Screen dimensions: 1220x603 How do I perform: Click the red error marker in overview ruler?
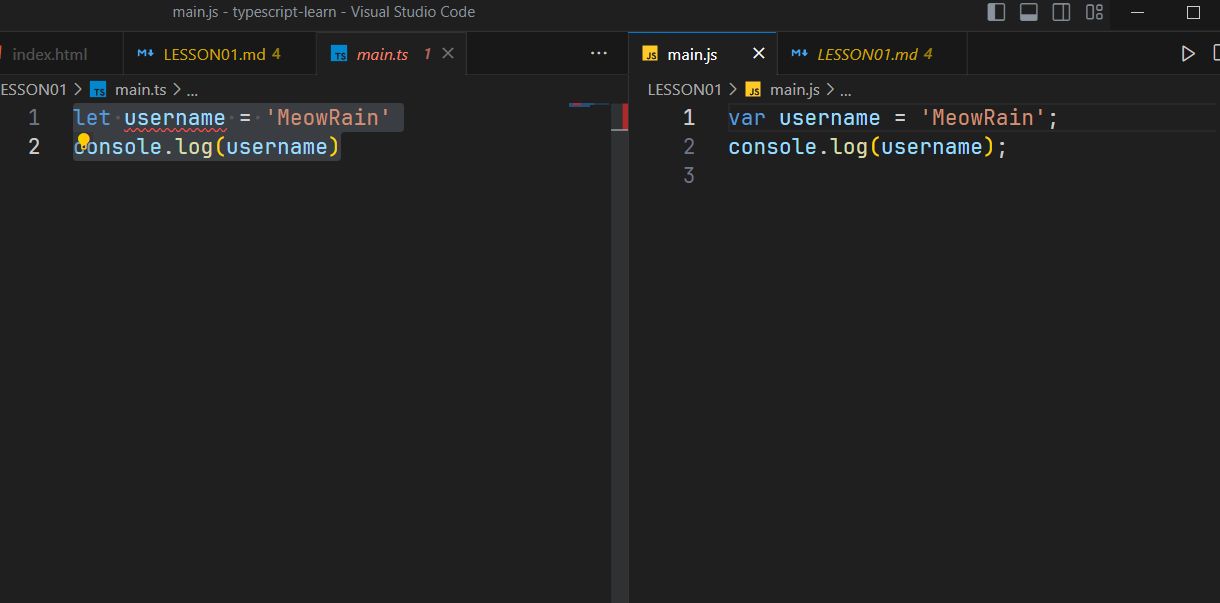[625, 116]
